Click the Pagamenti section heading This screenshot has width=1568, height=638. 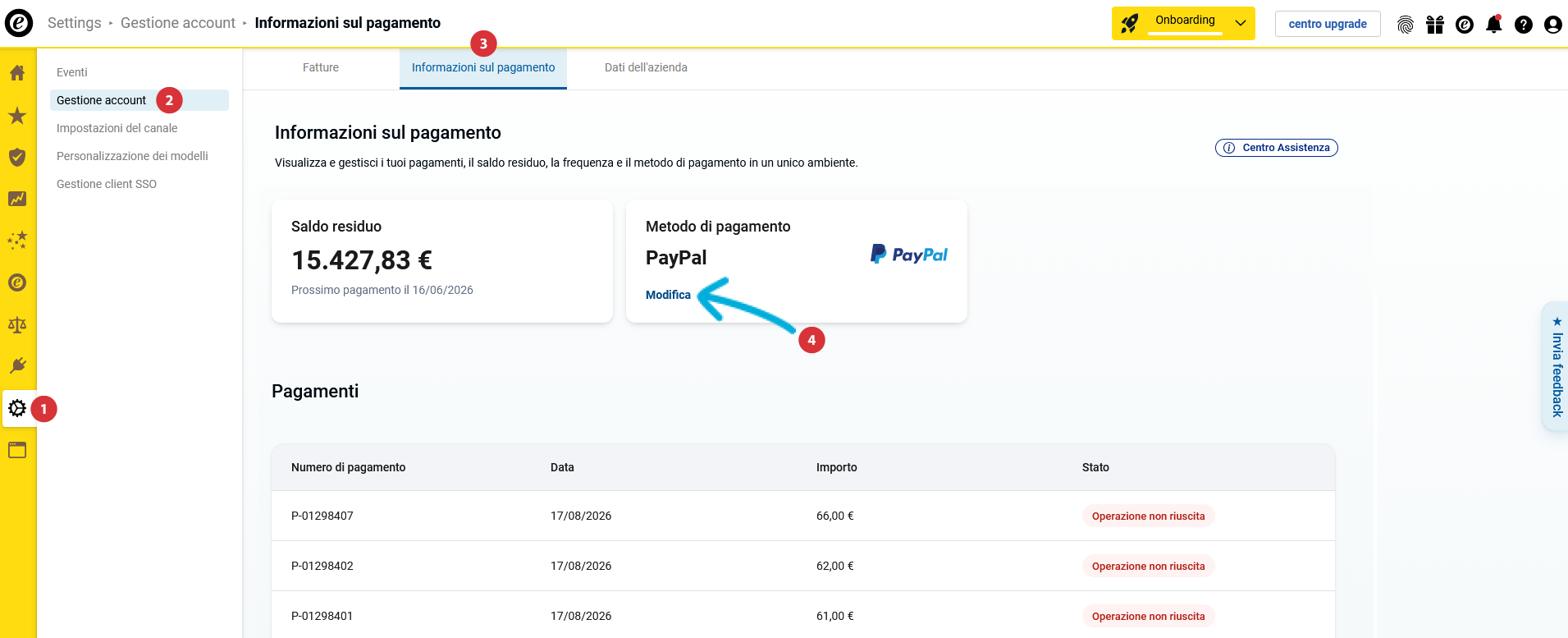click(315, 391)
